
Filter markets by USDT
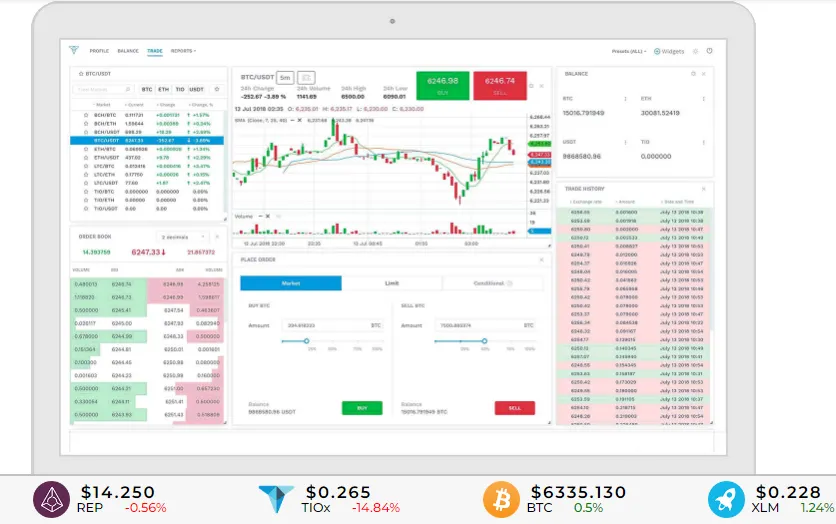tap(197, 90)
